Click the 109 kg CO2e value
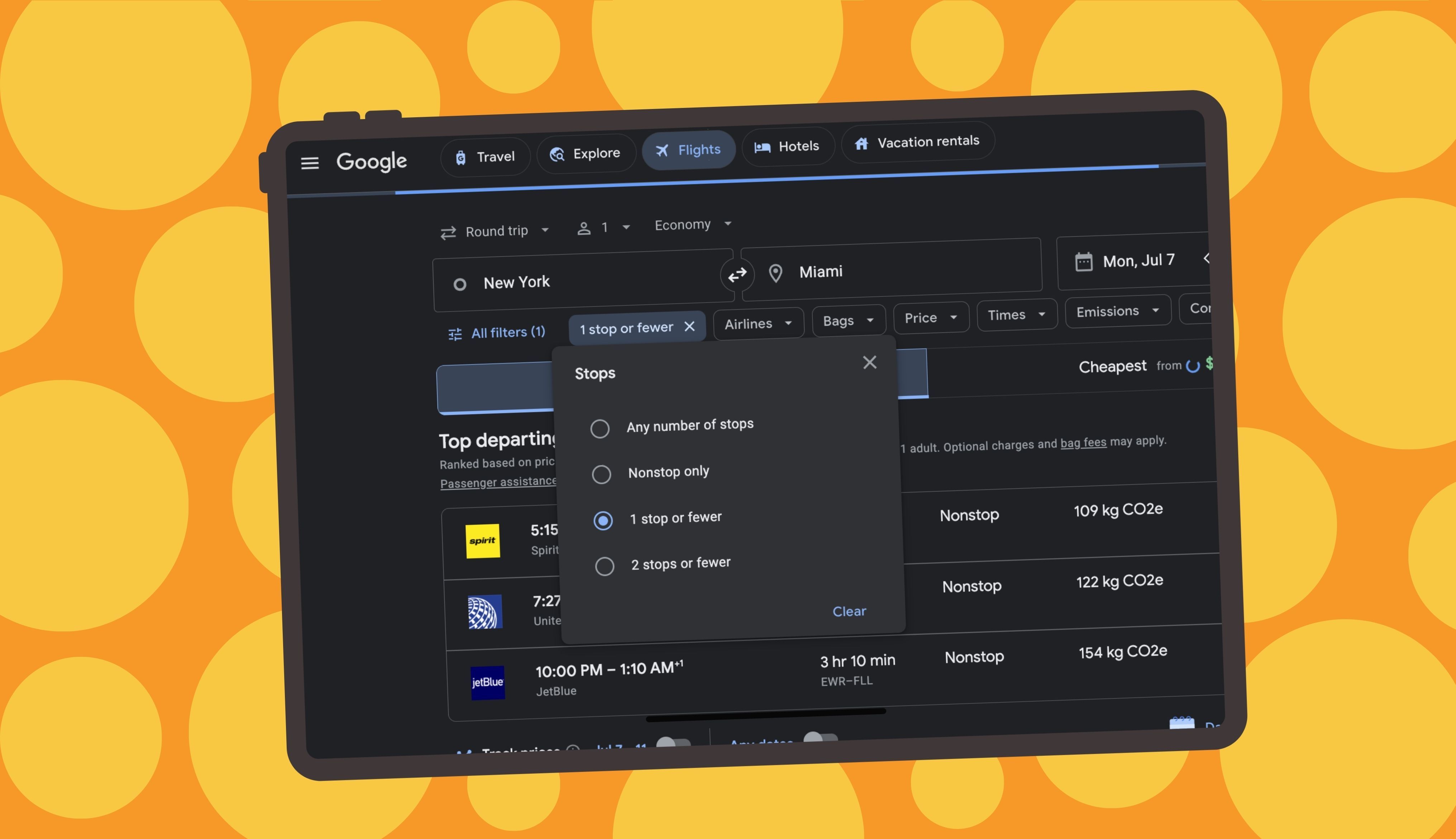1456x839 pixels. click(x=1118, y=510)
